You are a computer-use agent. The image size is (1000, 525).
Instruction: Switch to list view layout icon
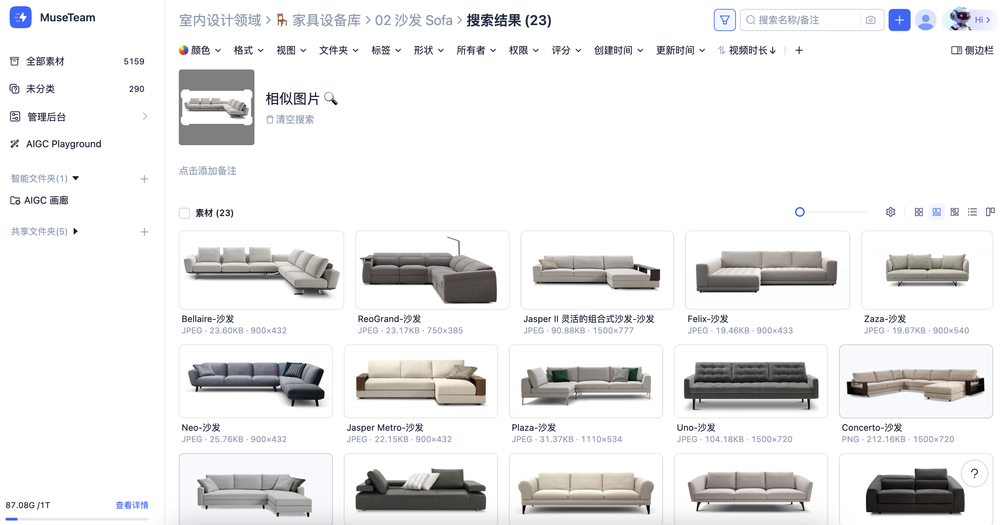click(972, 212)
